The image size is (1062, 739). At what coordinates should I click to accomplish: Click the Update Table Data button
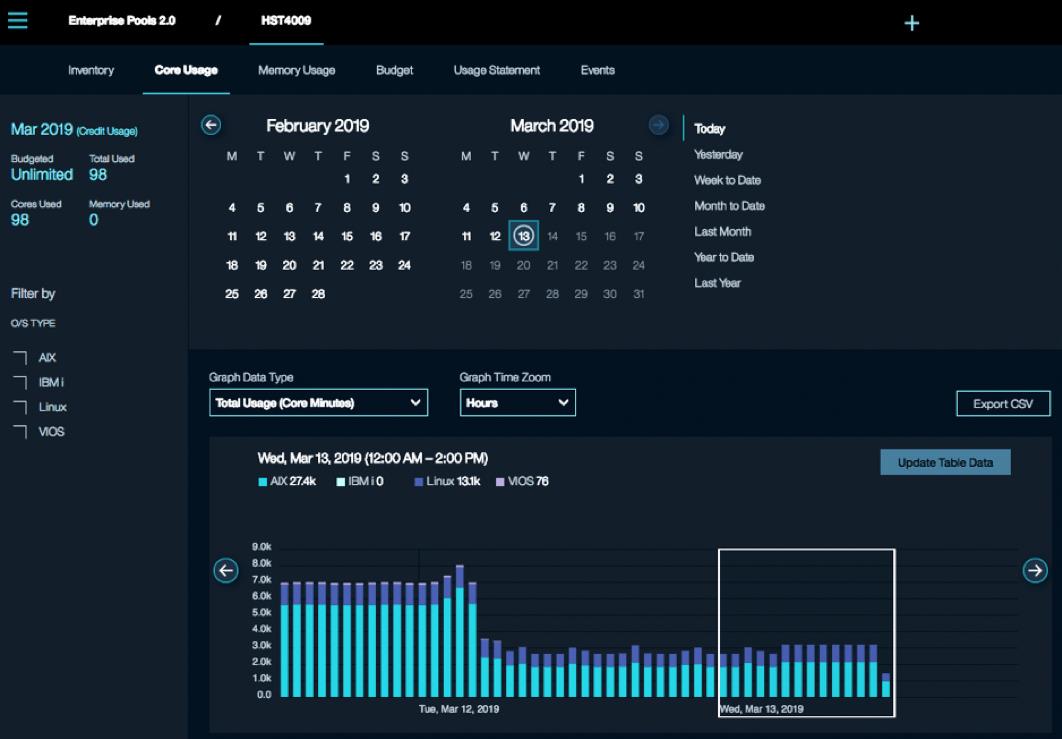click(x=944, y=462)
